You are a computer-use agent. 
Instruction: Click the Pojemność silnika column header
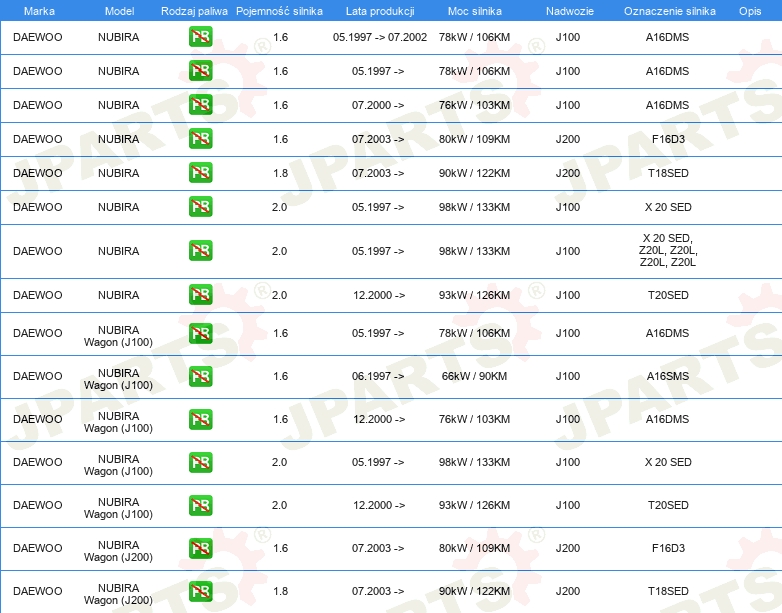[279, 11]
